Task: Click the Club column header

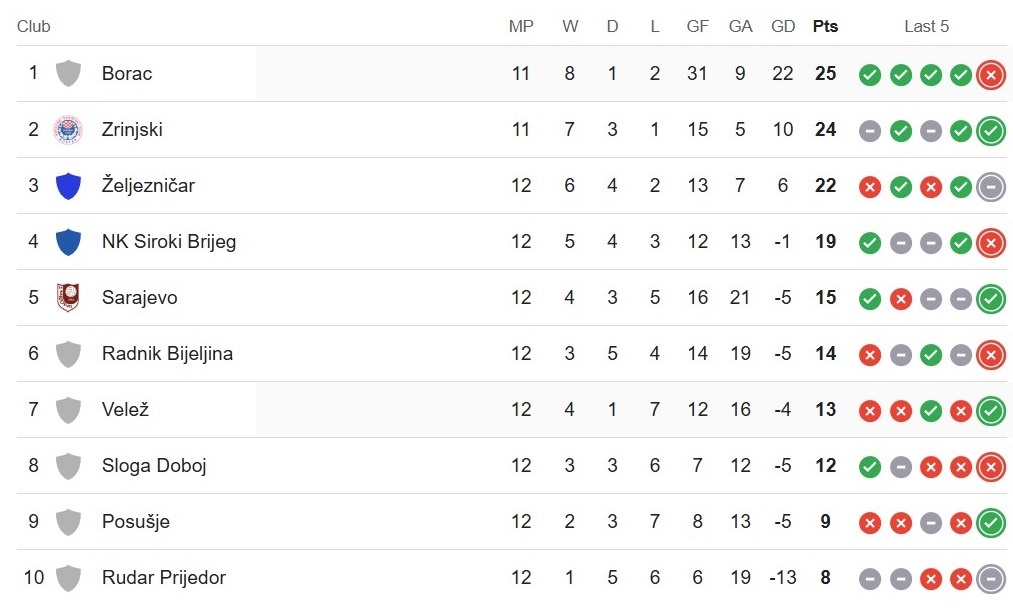Action: click(34, 26)
